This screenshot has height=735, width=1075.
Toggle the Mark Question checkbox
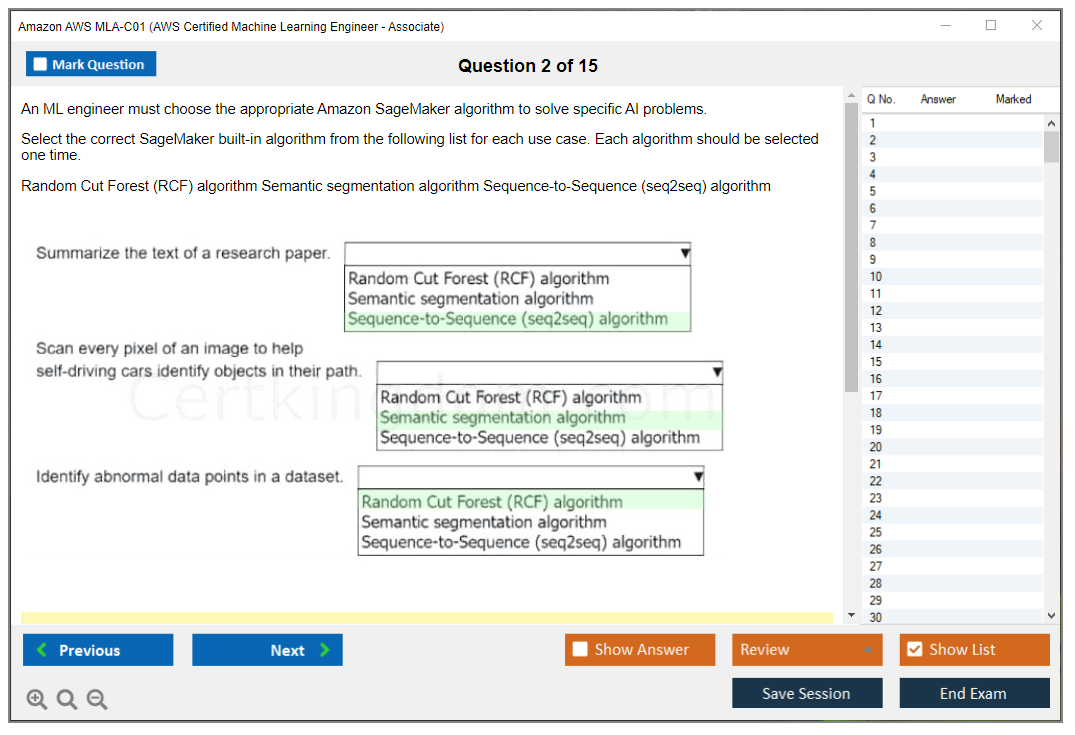point(40,63)
